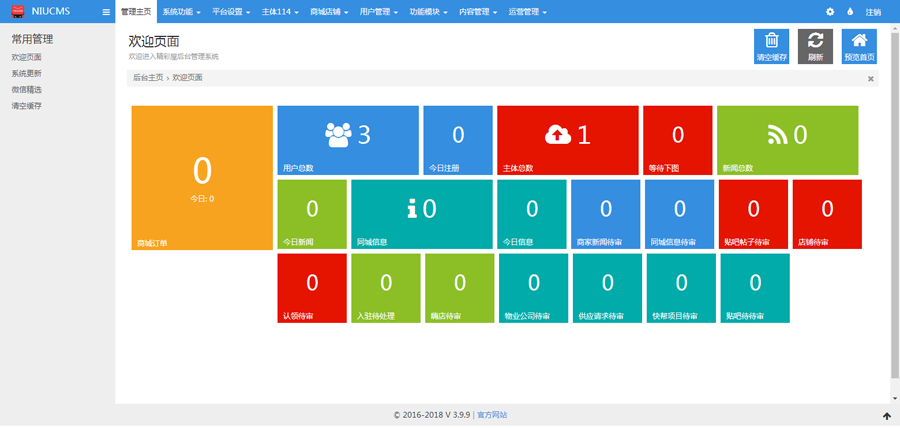
Task: Open 微信精选 in the sidebar
Action: tap(27, 89)
